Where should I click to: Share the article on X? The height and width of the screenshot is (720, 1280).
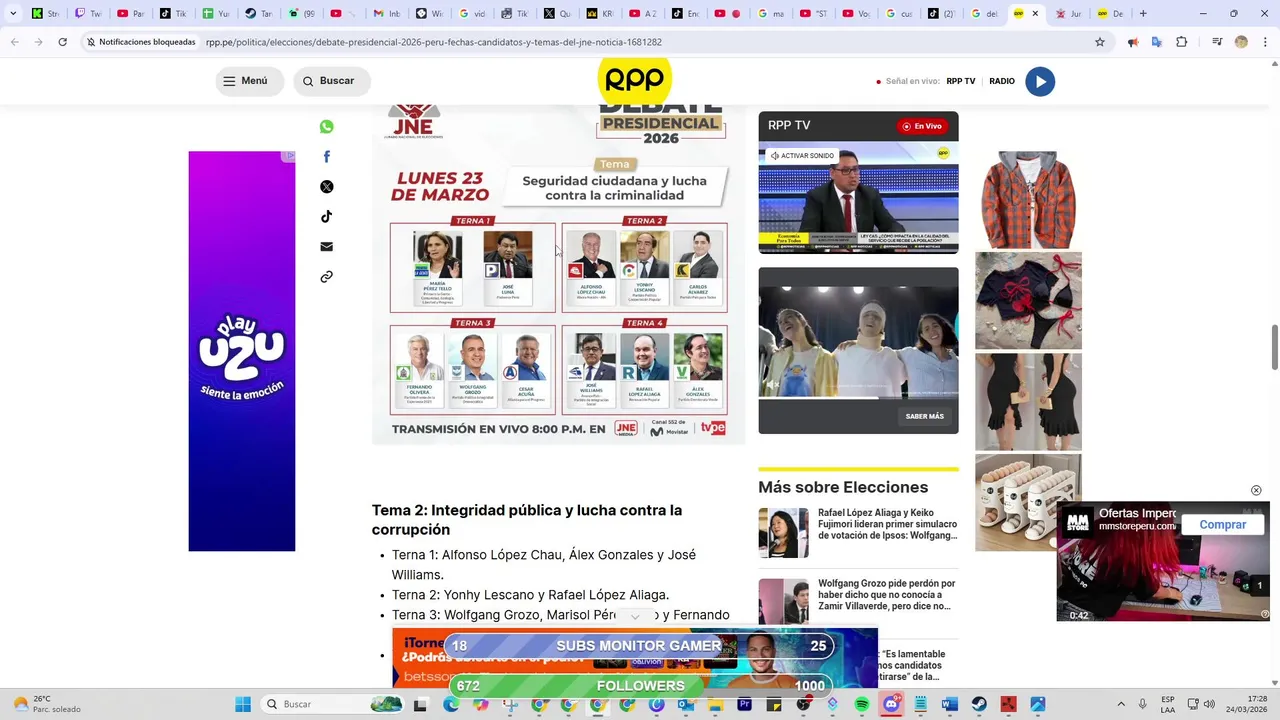(x=326, y=187)
